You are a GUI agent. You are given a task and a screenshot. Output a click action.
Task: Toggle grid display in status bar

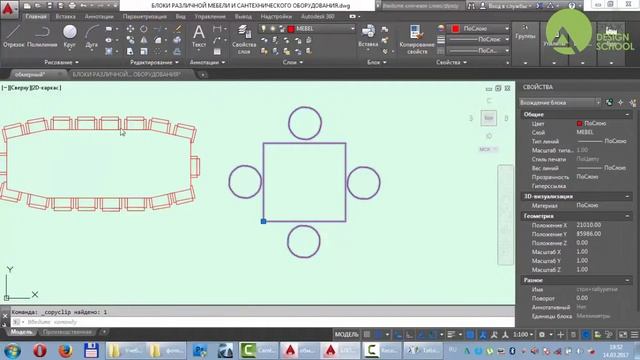point(367,335)
